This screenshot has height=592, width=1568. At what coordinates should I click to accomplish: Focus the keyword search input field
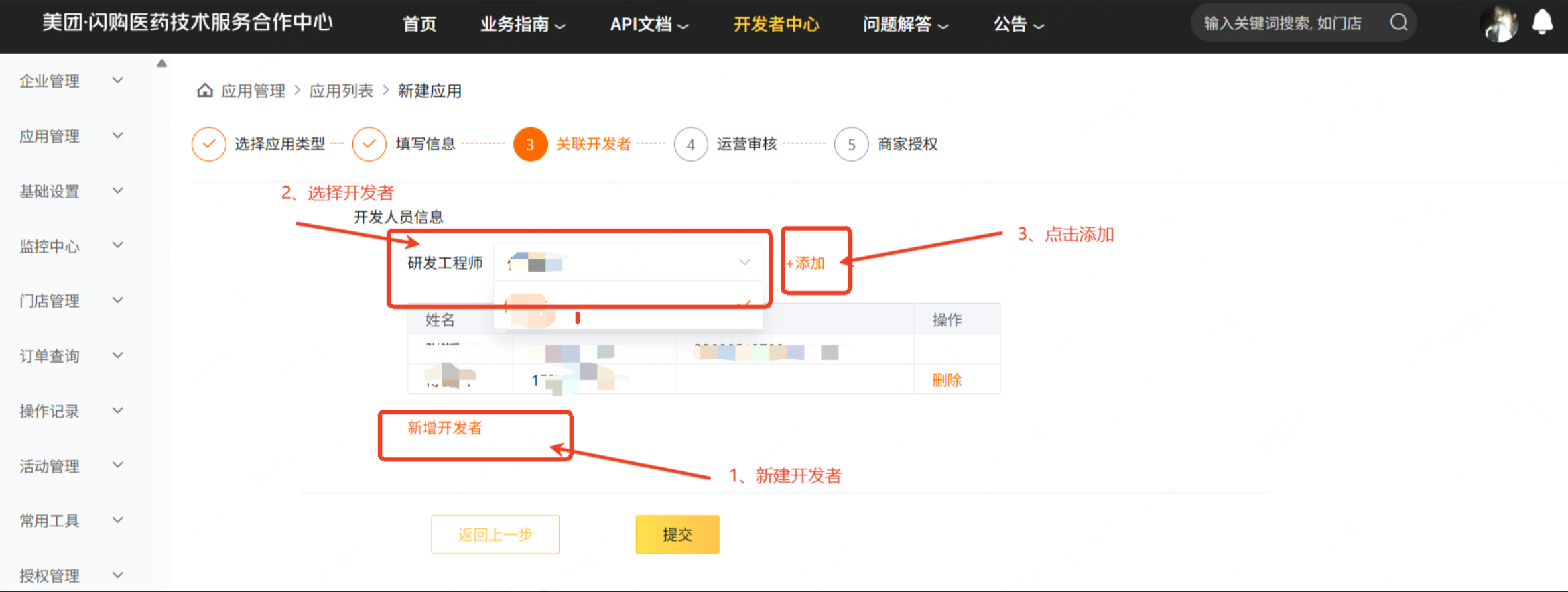1283,23
